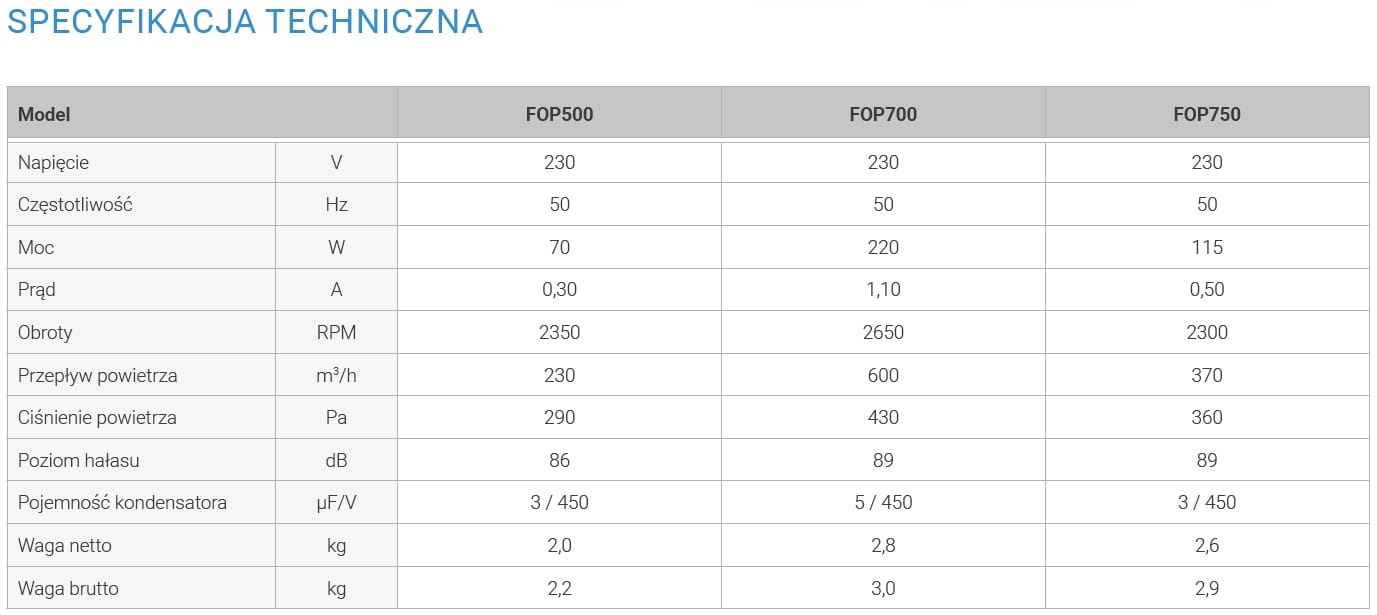This screenshot has height=615, width=1377.
Task: Click the Waga brutto value 3,0
Action: 883,588
